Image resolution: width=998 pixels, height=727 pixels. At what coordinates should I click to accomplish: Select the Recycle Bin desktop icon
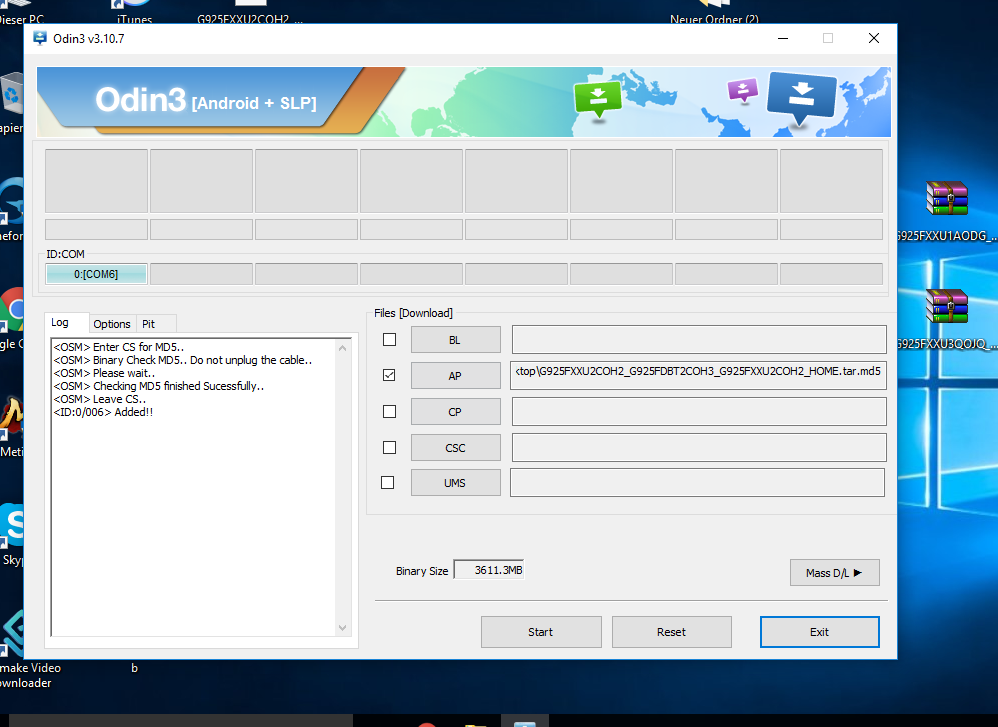click(11, 102)
